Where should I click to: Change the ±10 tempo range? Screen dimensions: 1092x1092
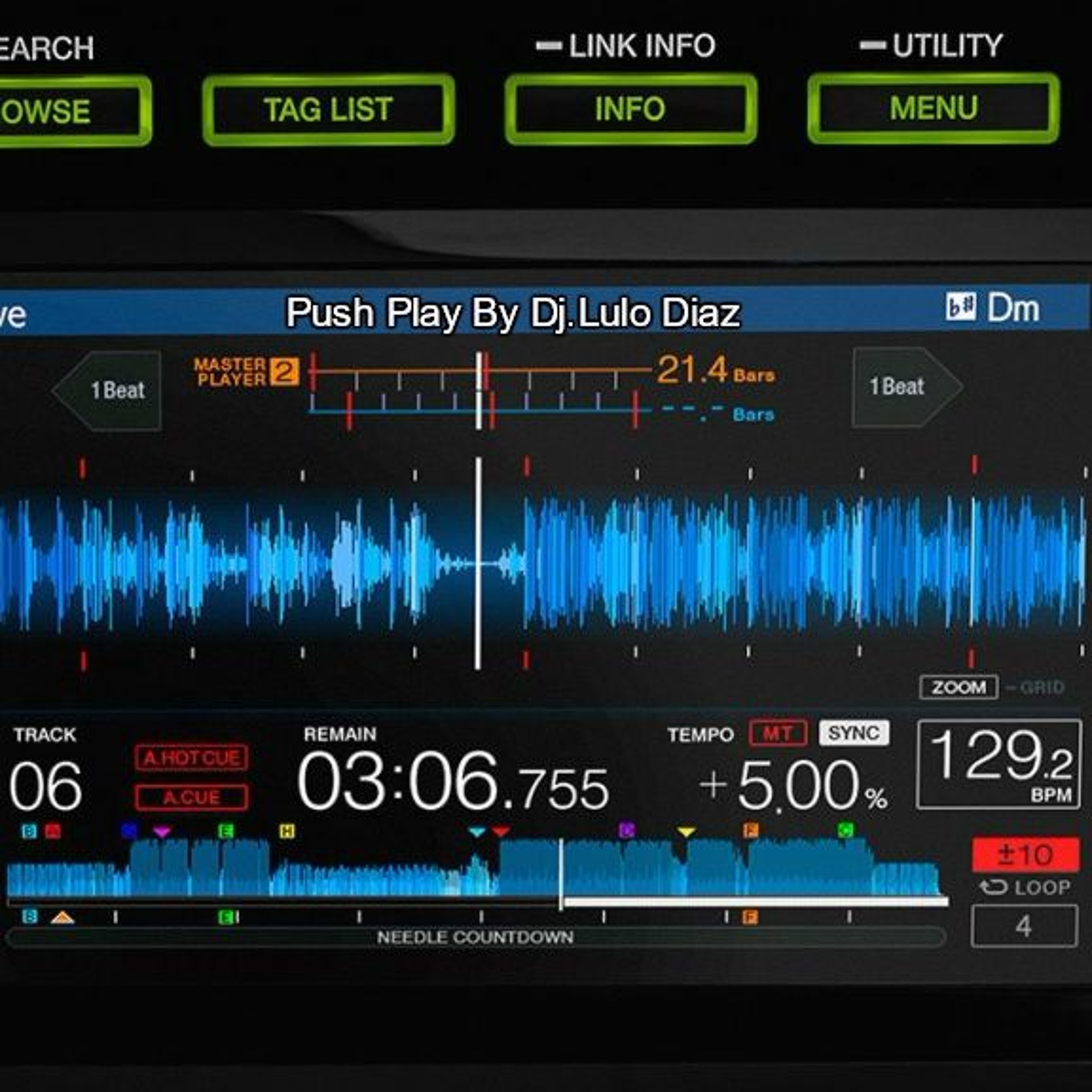1025,855
